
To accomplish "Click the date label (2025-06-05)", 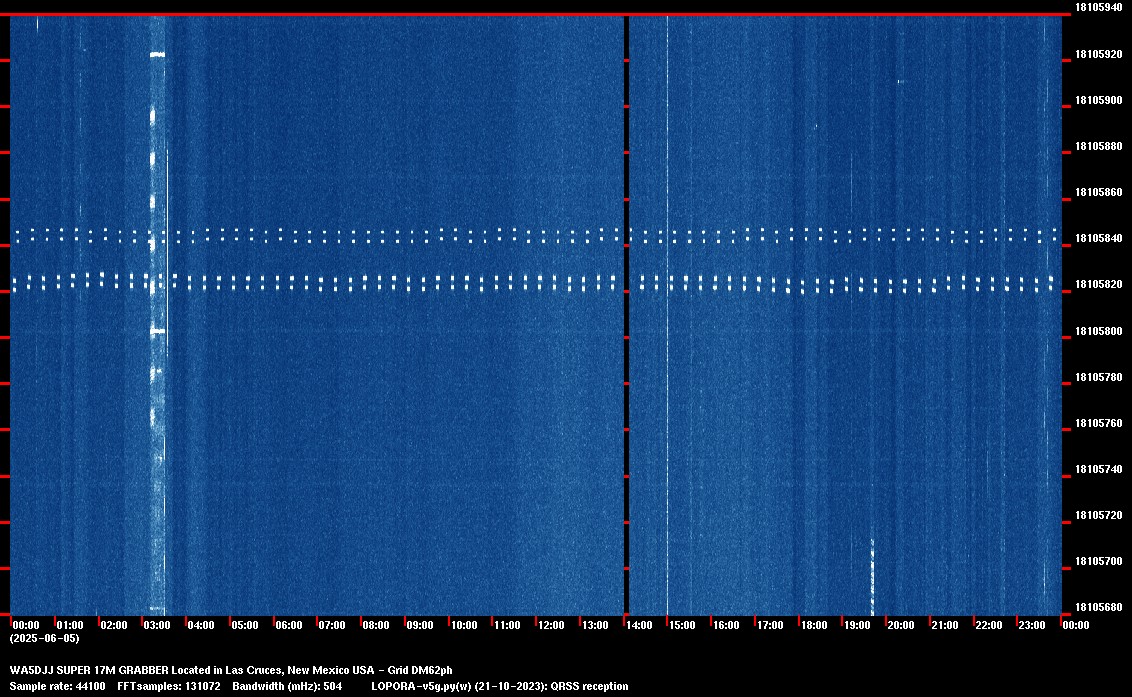I will coord(45,638).
